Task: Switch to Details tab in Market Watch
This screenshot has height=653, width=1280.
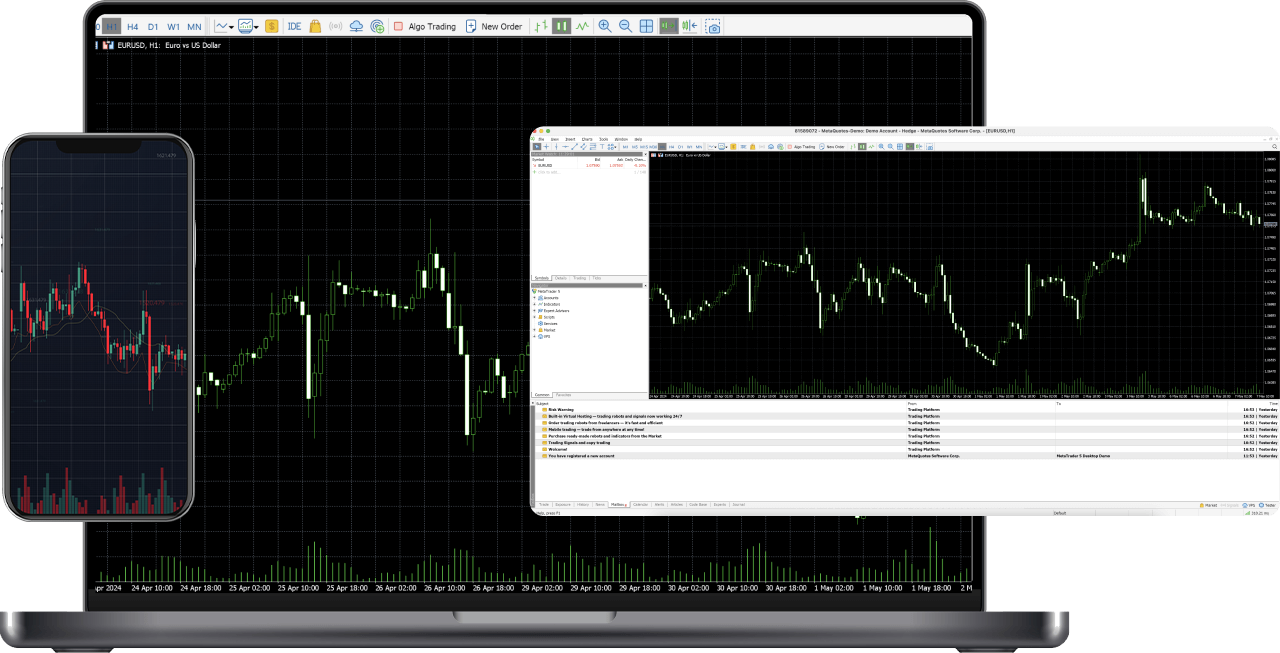Action: [x=561, y=277]
